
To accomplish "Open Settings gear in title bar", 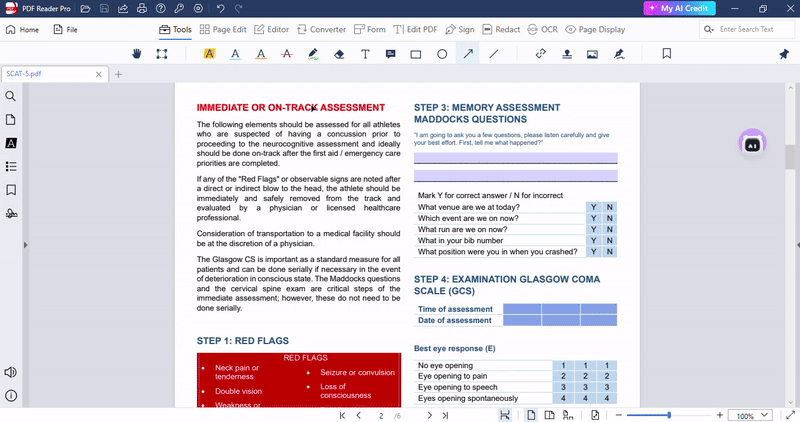I will click(198, 9).
